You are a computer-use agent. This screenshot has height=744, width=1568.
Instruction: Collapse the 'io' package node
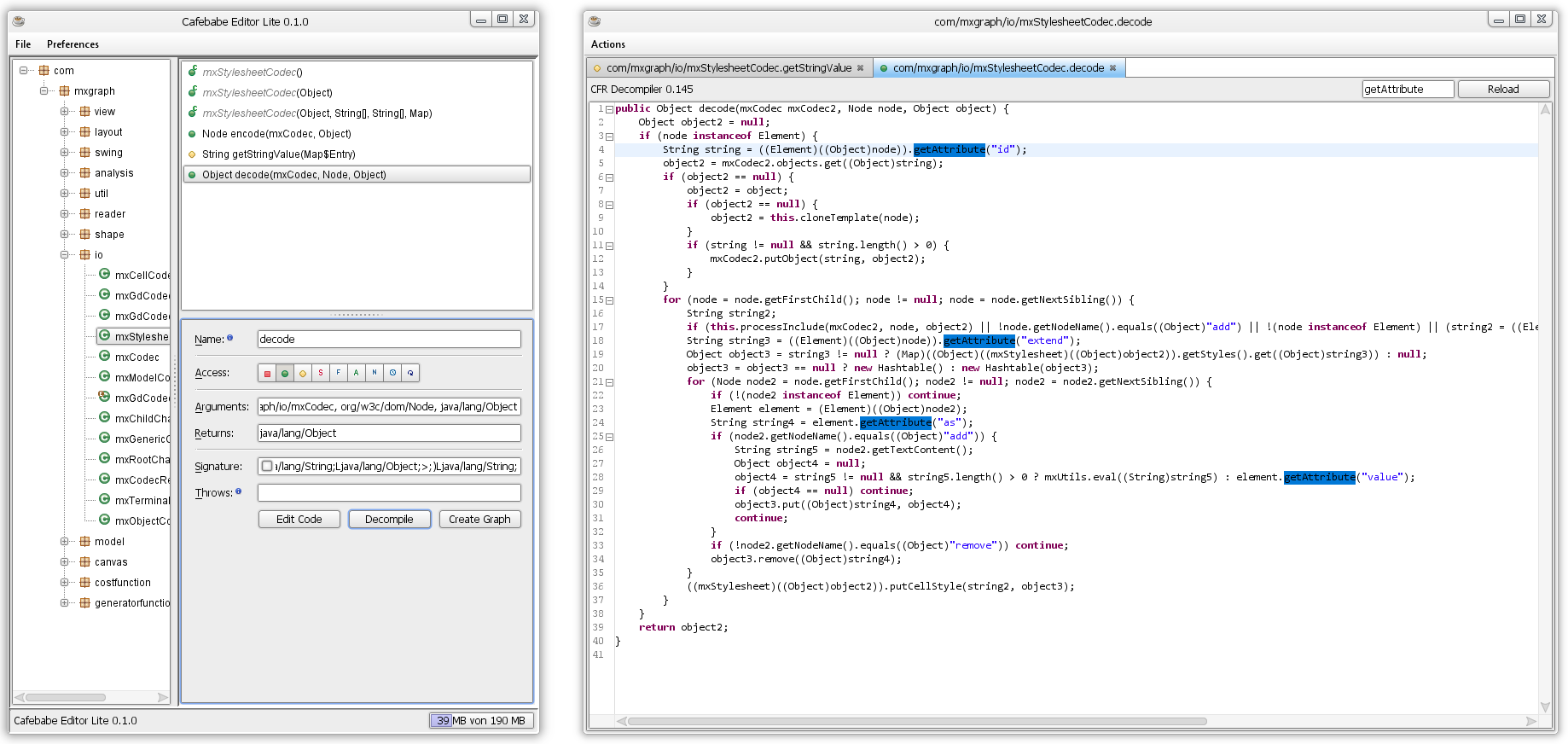pos(65,255)
